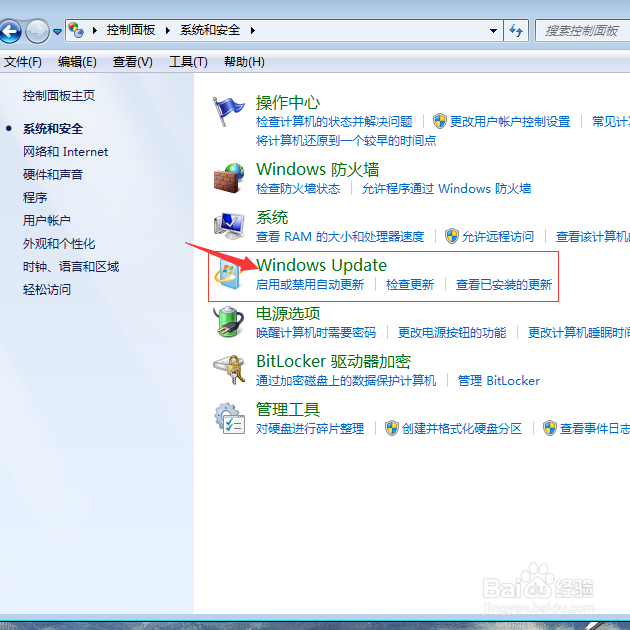Open the Windows 防火墙 heading
The height and width of the screenshot is (630, 630).
coord(317,169)
